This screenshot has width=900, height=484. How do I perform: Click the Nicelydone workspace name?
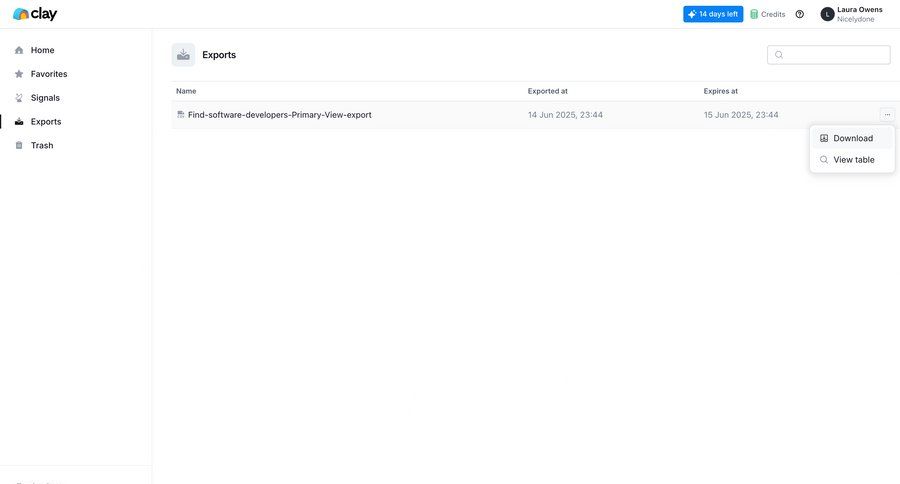(x=855, y=20)
